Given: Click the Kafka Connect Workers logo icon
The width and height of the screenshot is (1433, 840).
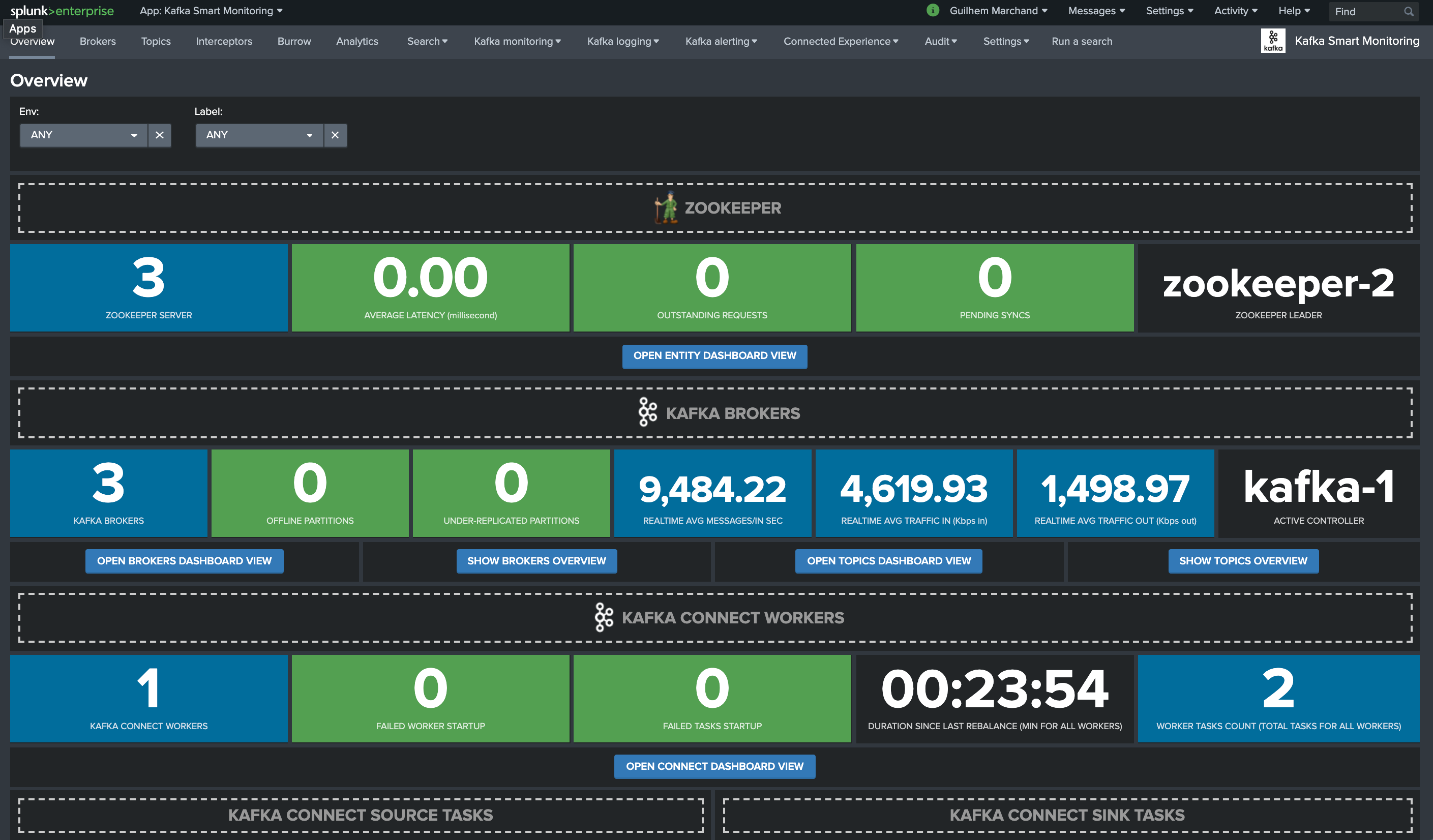Looking at the screenshot, I should 604,617.
